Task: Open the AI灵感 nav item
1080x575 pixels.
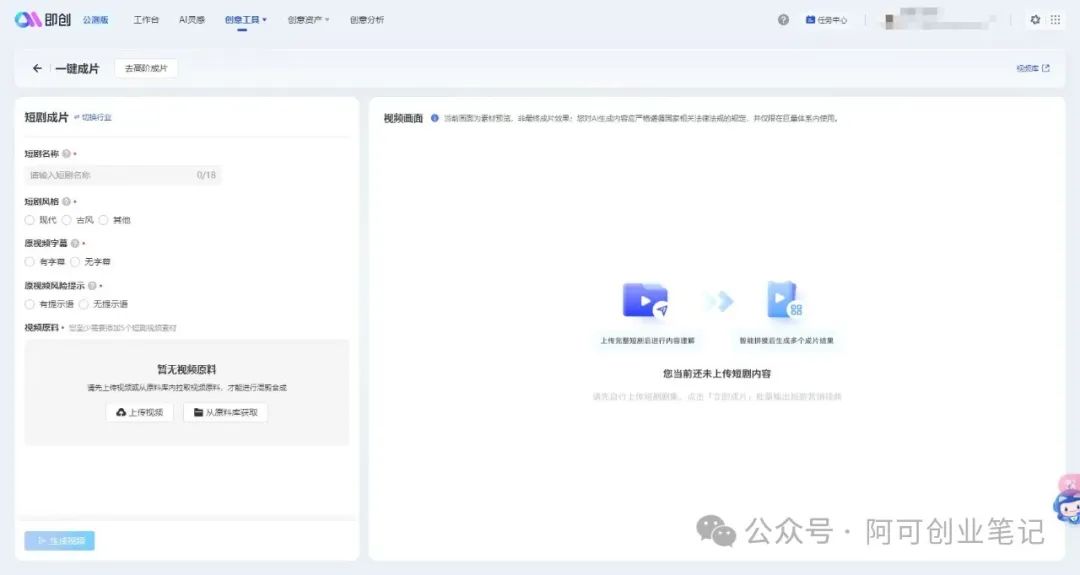Action: pos(191,20)
